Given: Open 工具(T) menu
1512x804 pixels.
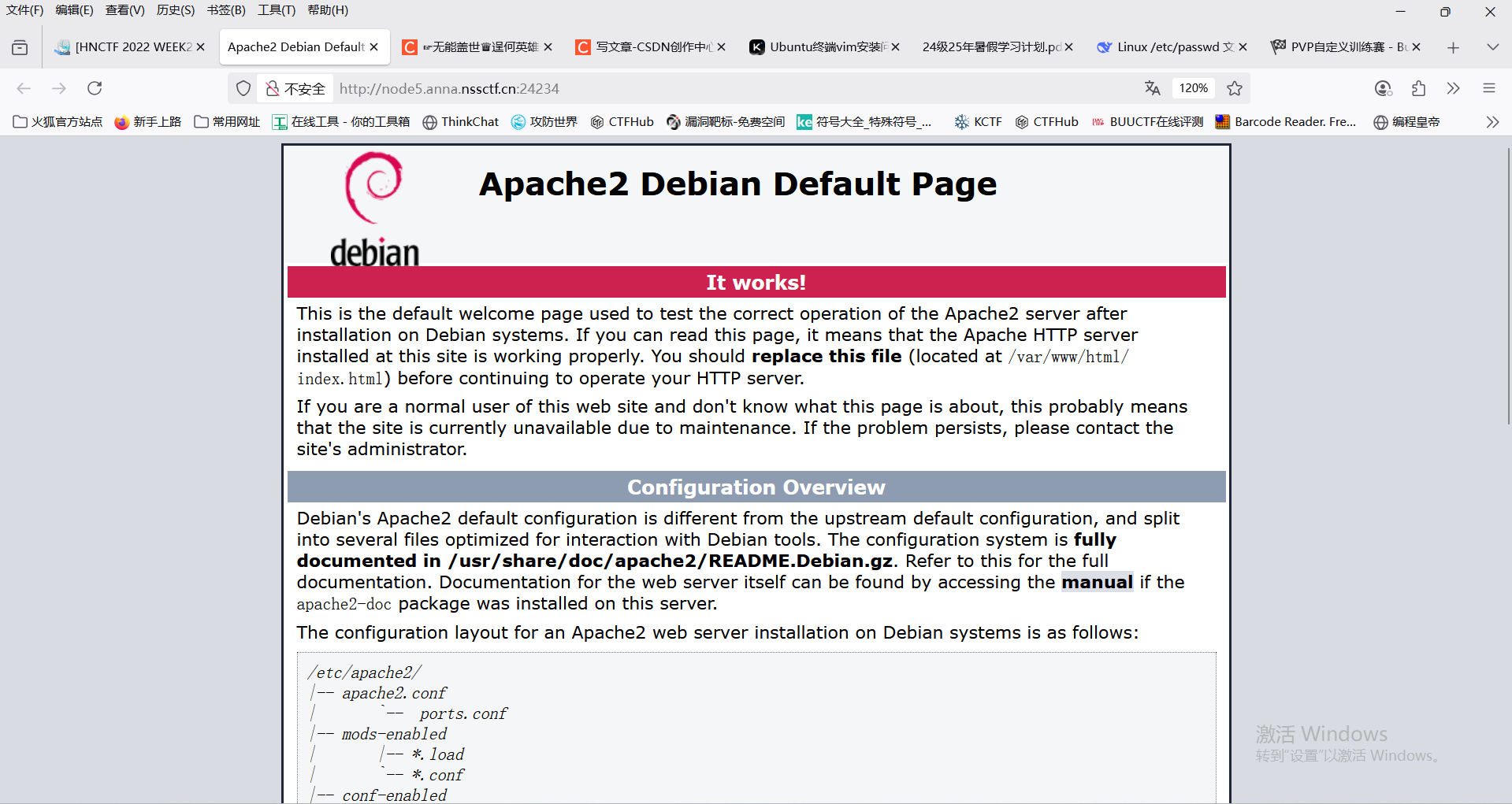Looking at the screenshot, I should pos(277,10).
